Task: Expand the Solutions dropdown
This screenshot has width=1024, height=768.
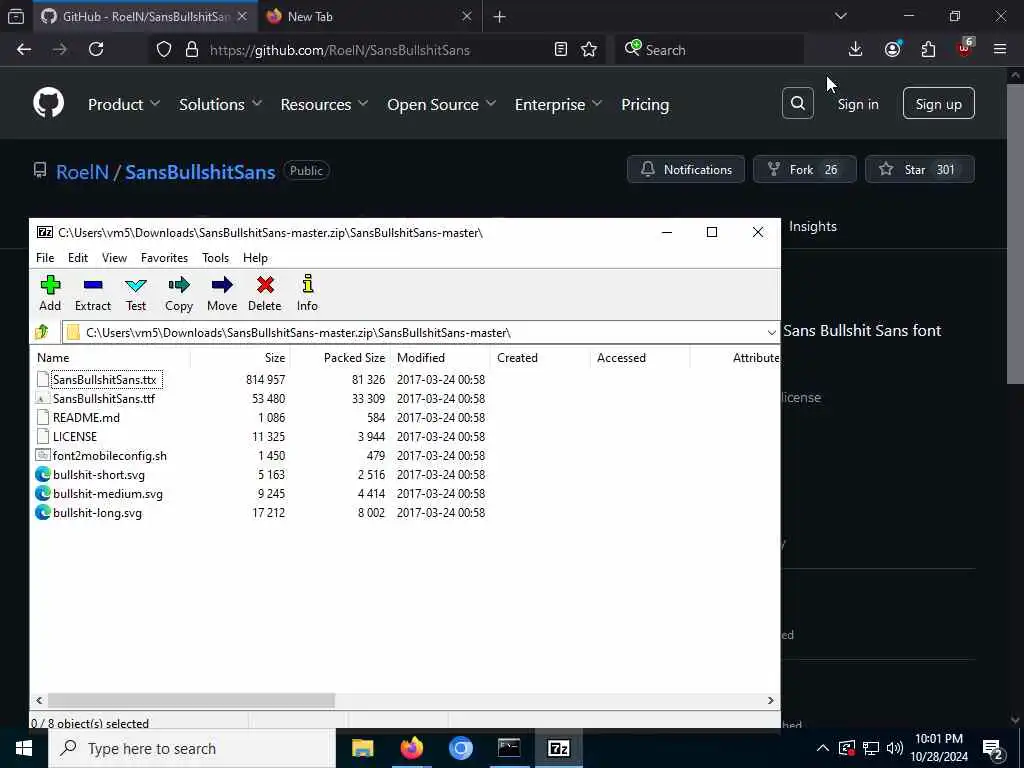Action: (x=220, y=104)
